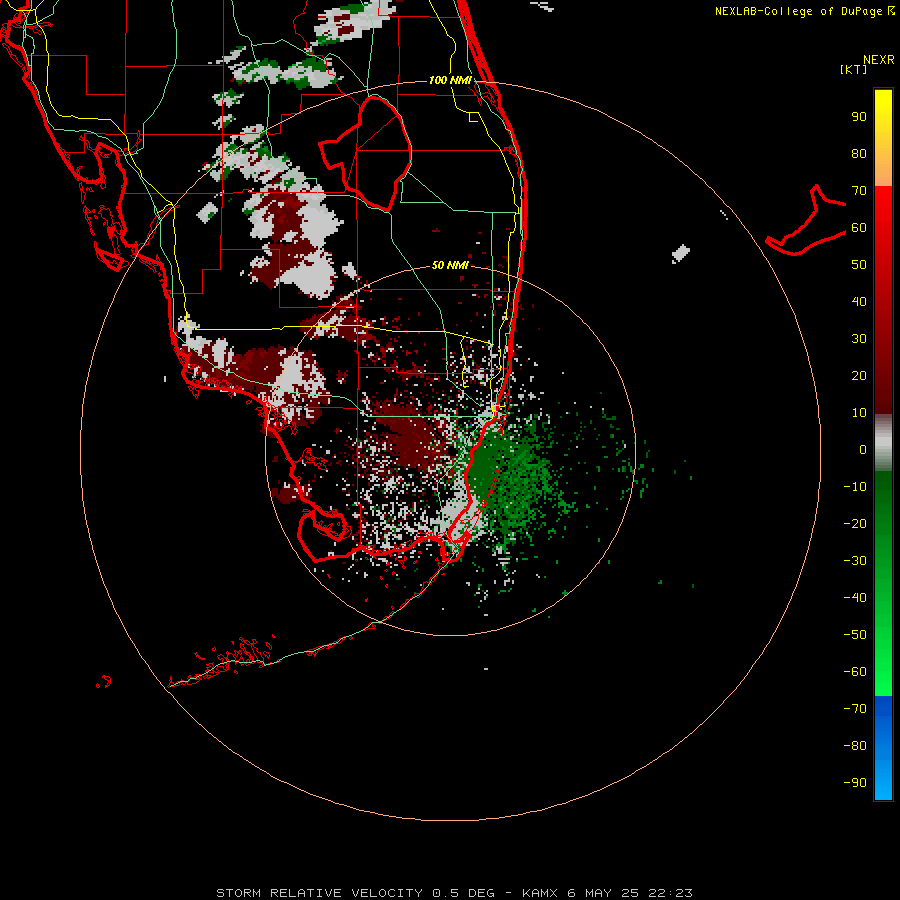Viewport: 900px width, 900px height.
Task: Click the 50 NMI range ring label
Action: [x=450, y=265]
